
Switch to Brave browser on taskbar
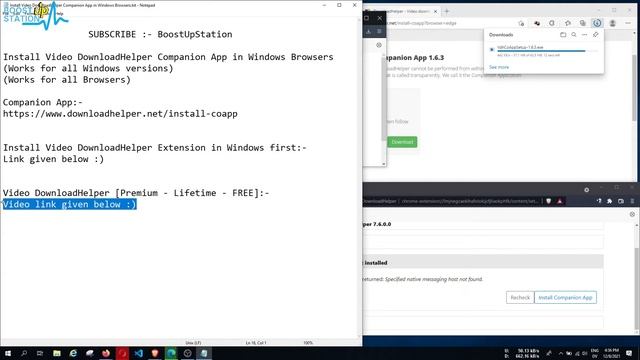click(155, 353)
